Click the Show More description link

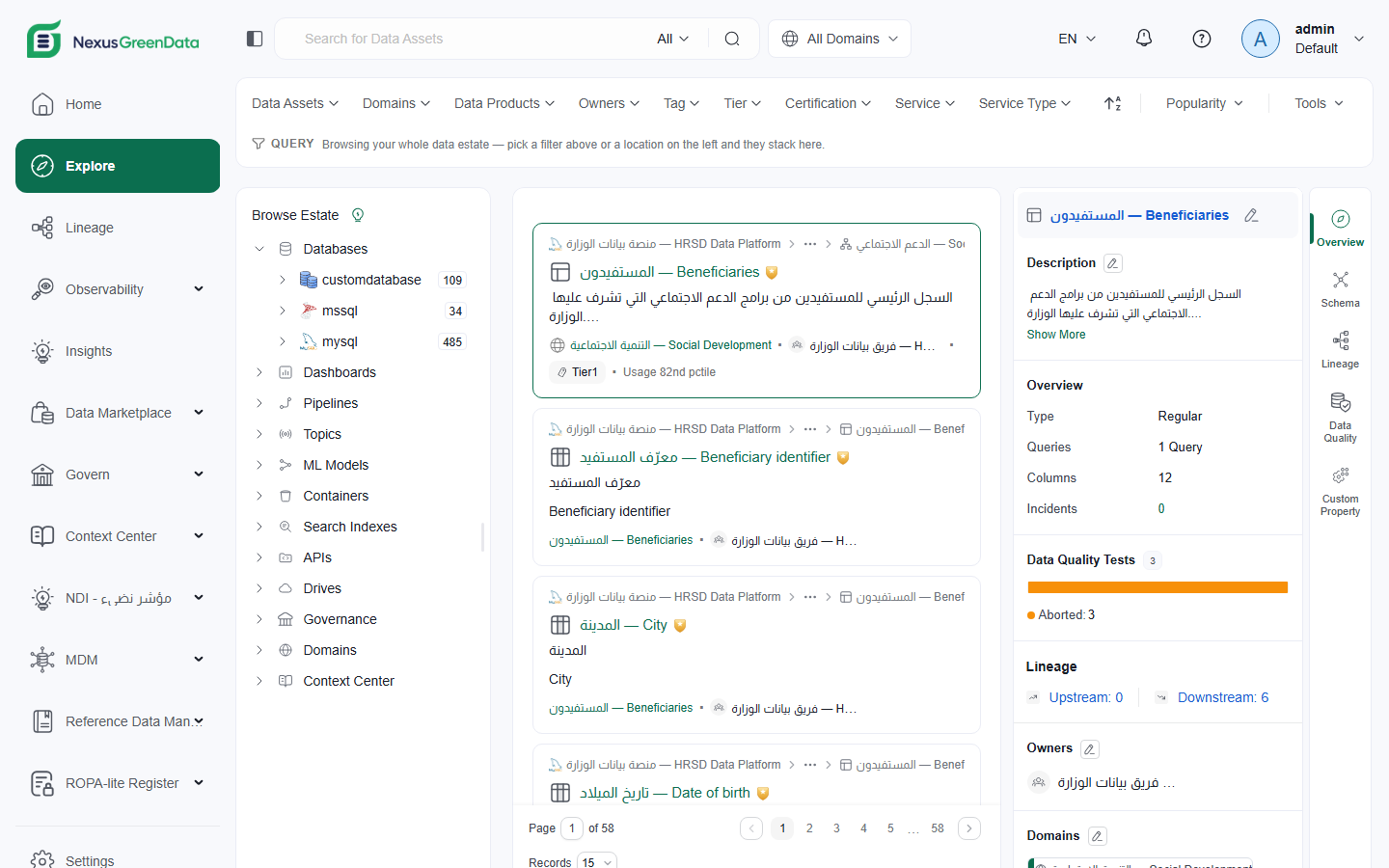(x=1056, y=335)
